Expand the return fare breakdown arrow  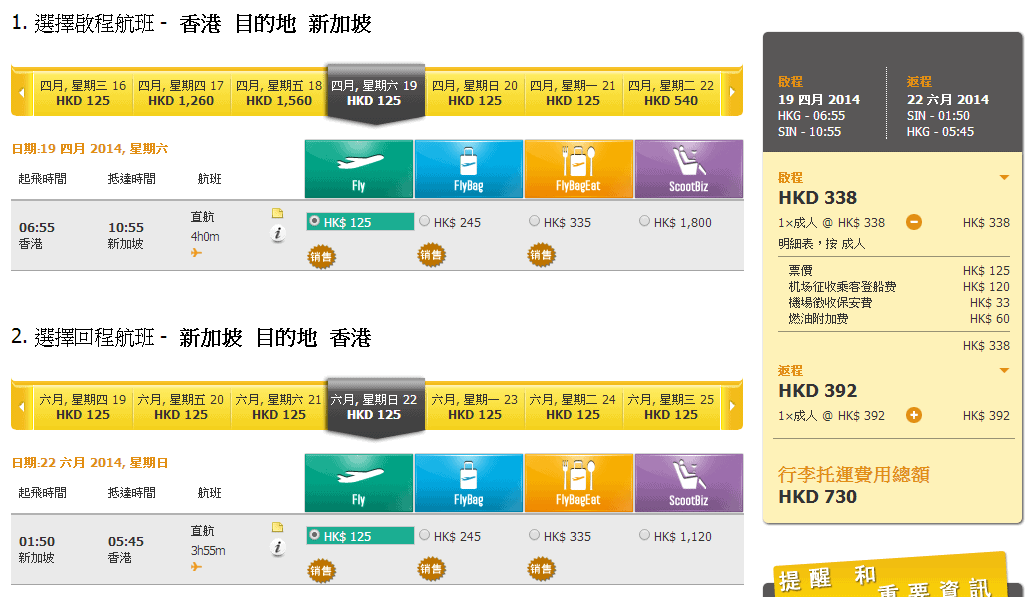pos(1004,371)
